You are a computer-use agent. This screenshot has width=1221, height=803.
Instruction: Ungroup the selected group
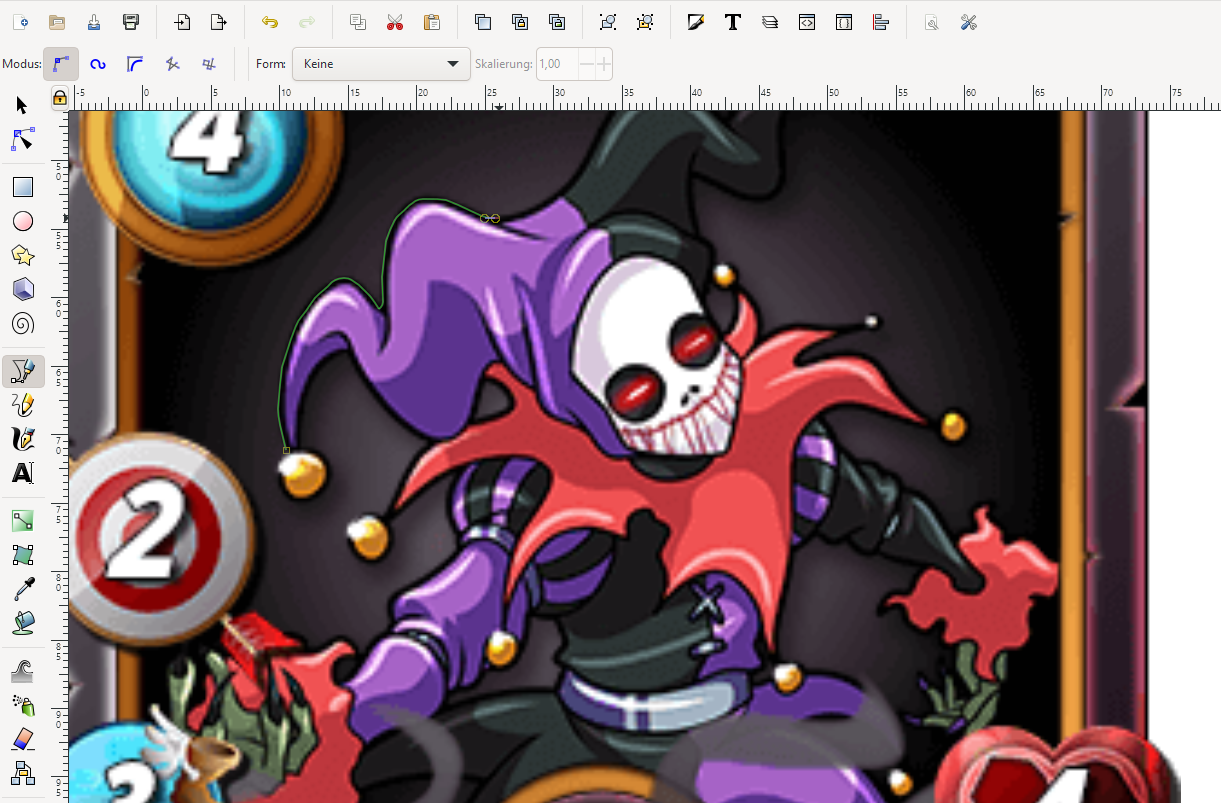click(x=645, y=22)
